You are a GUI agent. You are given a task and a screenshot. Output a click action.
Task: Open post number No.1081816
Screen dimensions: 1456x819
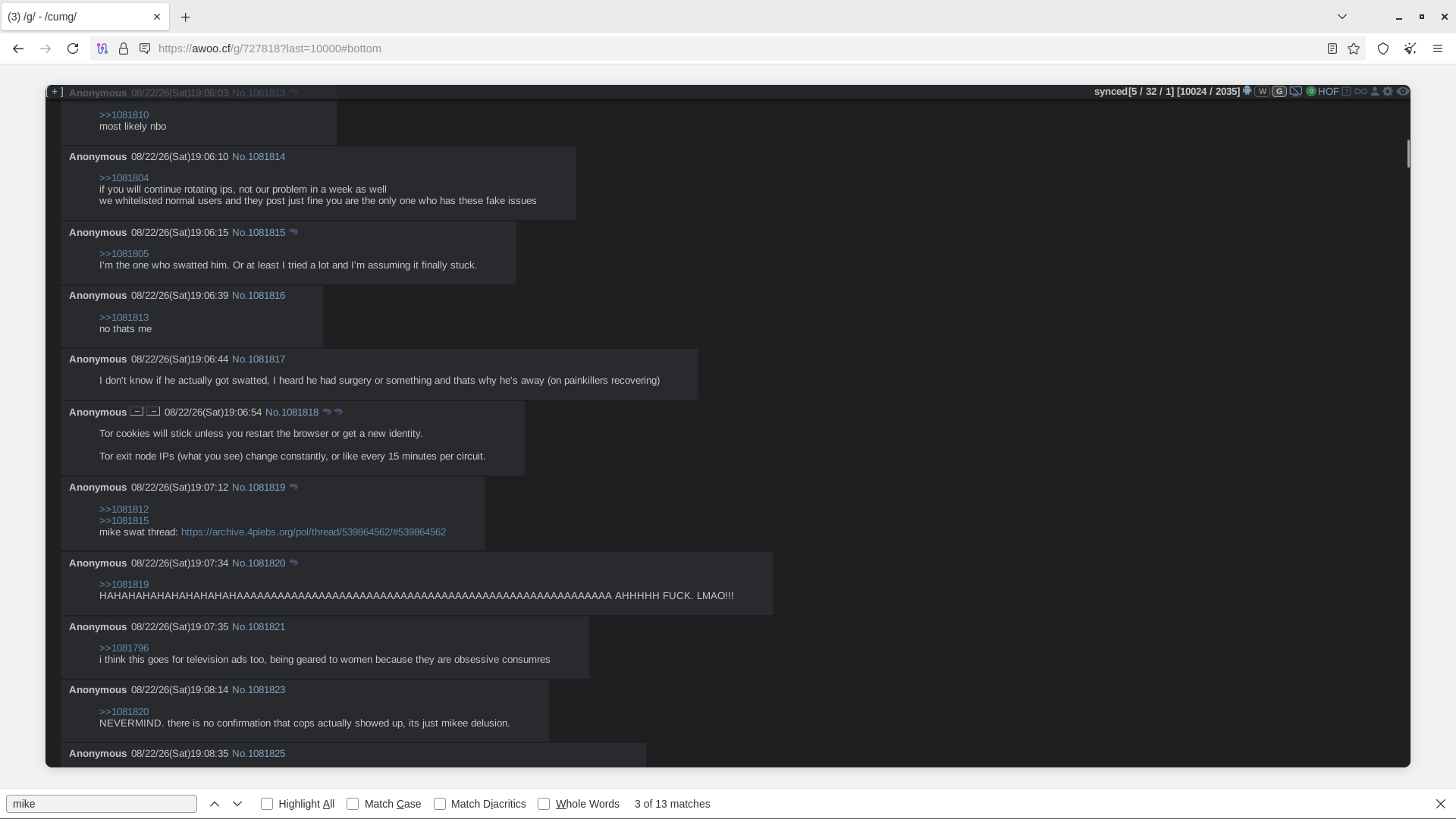(259, 296)
